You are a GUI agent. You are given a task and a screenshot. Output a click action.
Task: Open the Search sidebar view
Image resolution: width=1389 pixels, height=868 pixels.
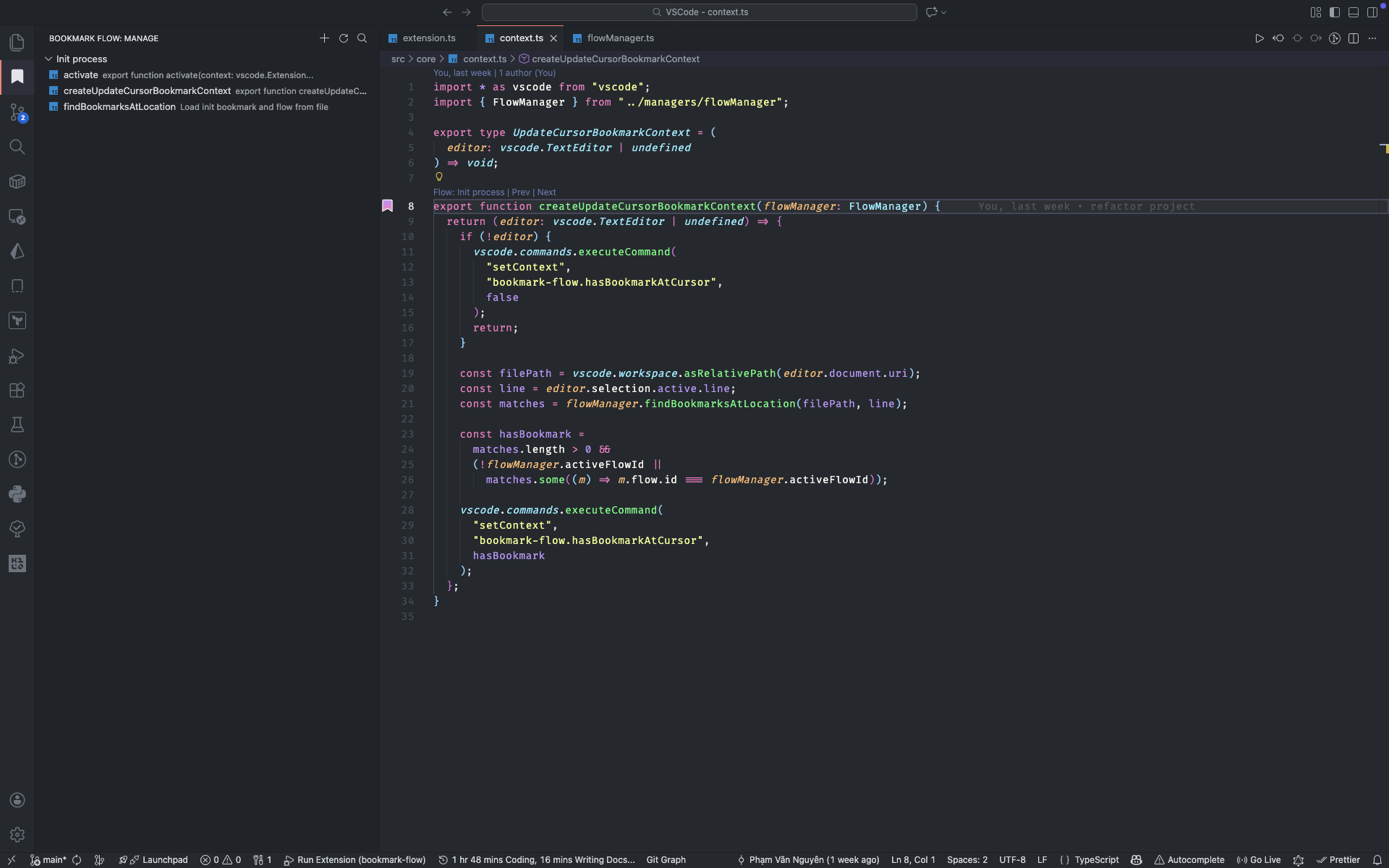pos(17,147)
